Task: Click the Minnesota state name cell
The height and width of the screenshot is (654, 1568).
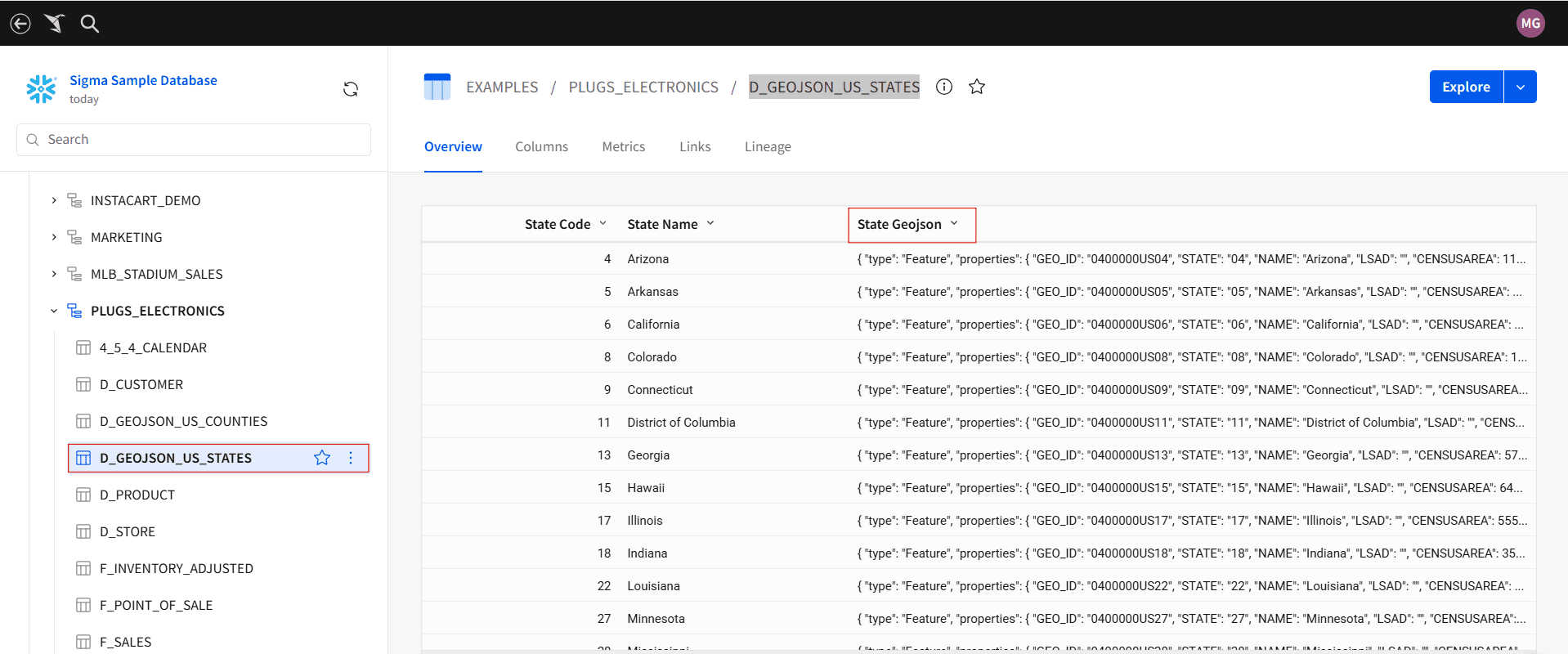Action: pyautogui.click(x=656, y=619)
